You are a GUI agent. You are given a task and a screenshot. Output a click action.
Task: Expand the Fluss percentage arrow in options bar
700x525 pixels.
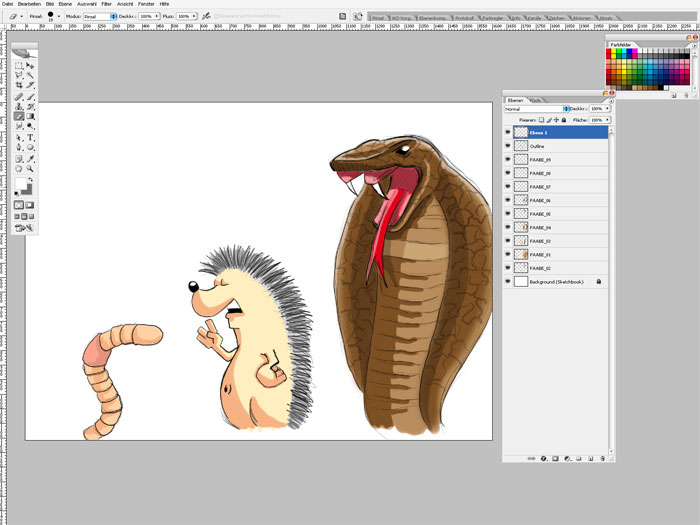click(196, 17)
